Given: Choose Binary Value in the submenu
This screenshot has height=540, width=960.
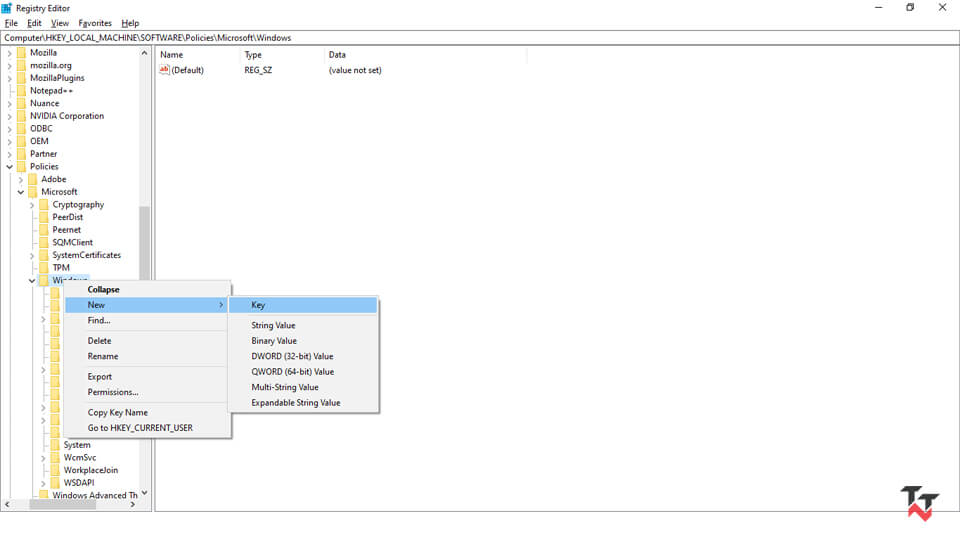Looking at the screenshot, I should click(303, 340).
